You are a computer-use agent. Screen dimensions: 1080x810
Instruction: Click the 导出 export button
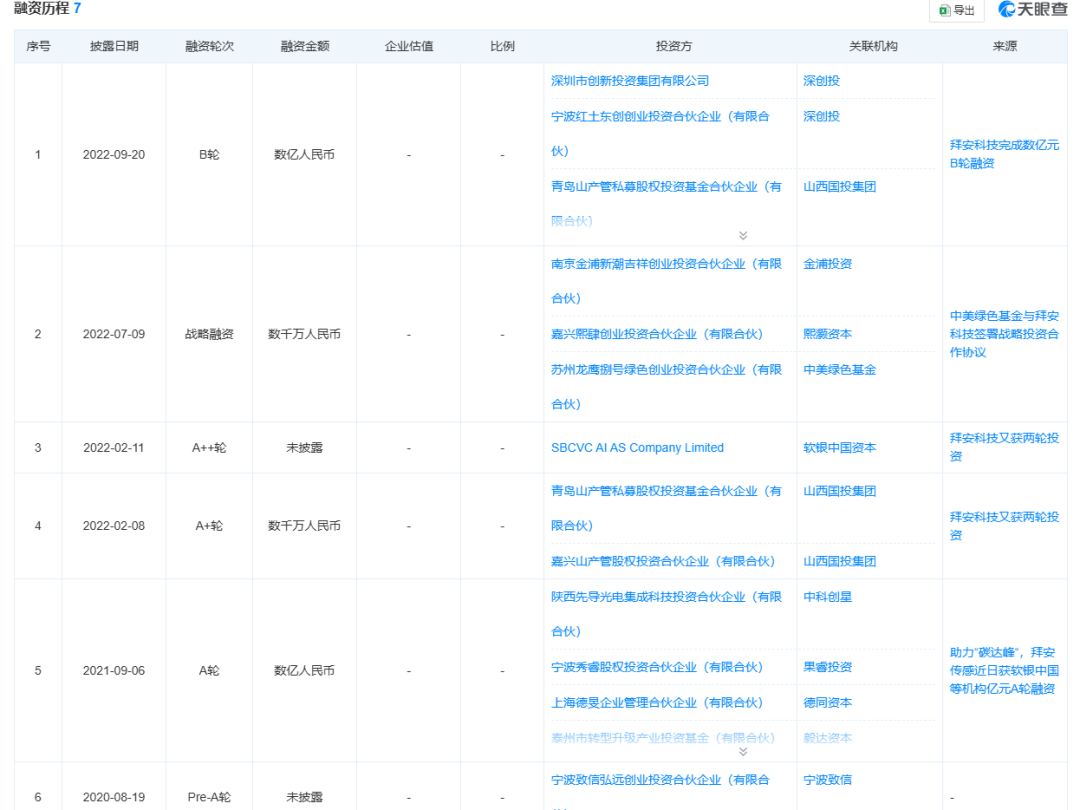(957, 10)
